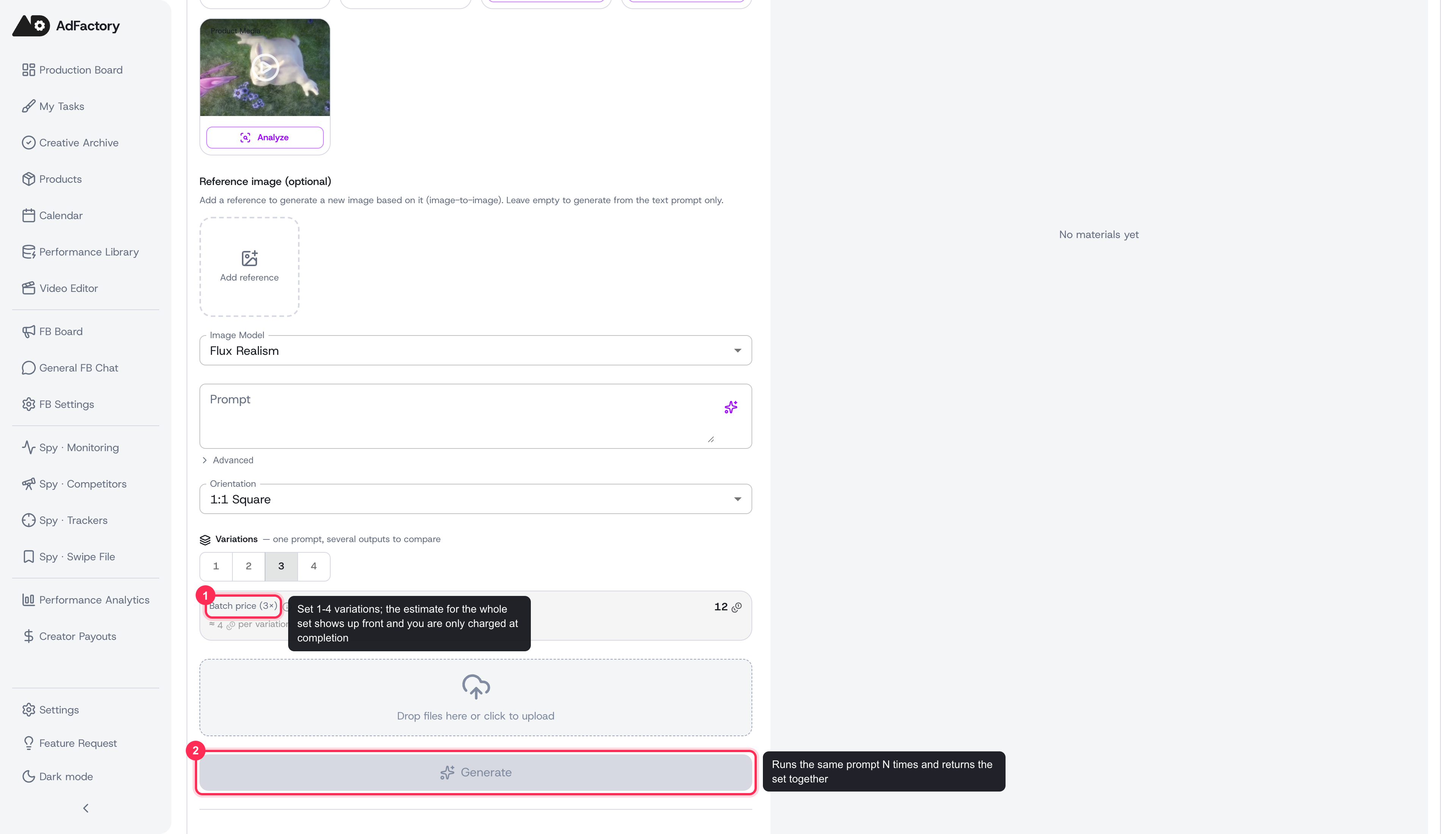Collapse the sidebar with the left chevron

(86, 808)
